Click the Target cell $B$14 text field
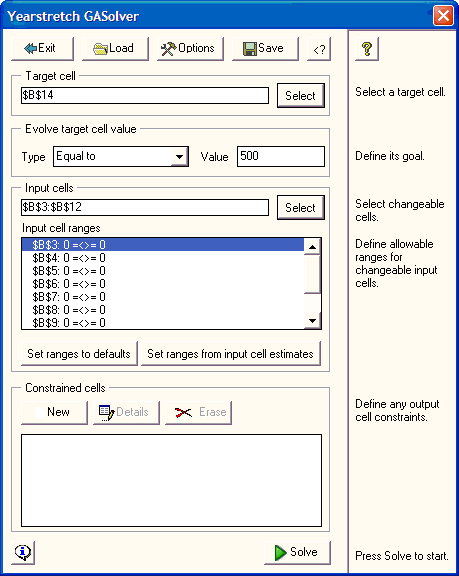459x576 pixels. pos(145,96)
